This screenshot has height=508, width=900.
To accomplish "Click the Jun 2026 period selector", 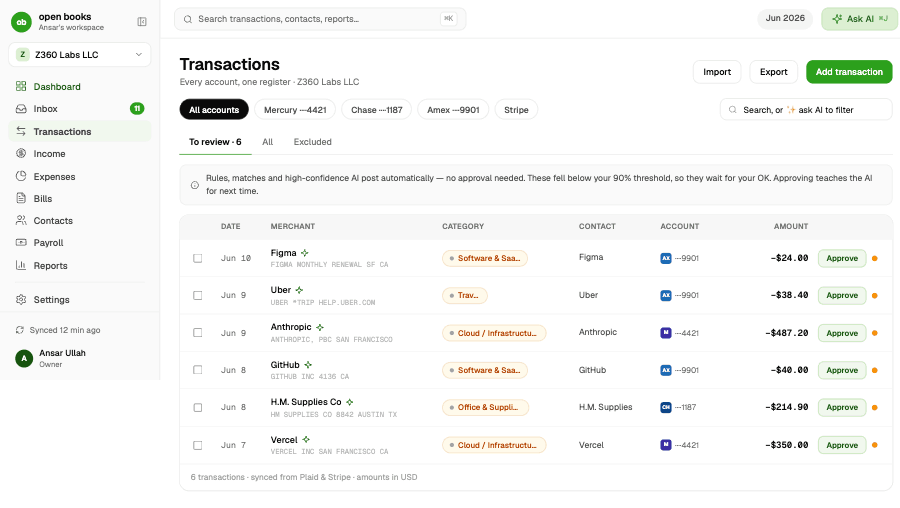I will tap(785, 18).
